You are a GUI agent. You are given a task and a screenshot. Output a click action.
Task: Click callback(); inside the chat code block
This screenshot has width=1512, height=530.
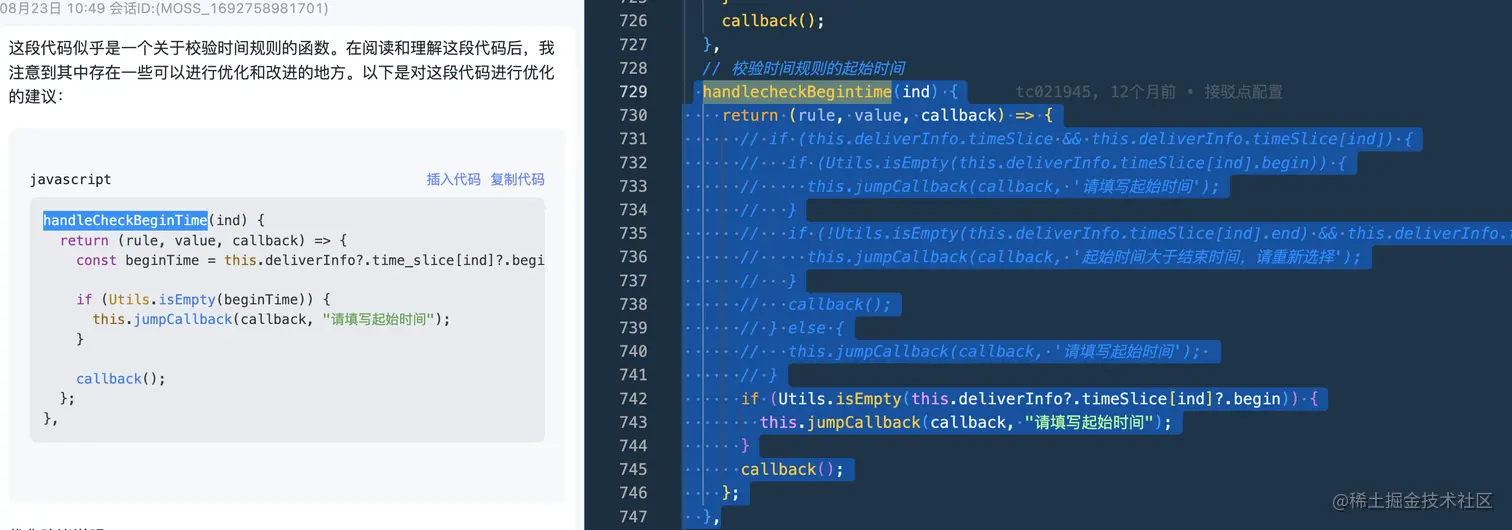121,379
